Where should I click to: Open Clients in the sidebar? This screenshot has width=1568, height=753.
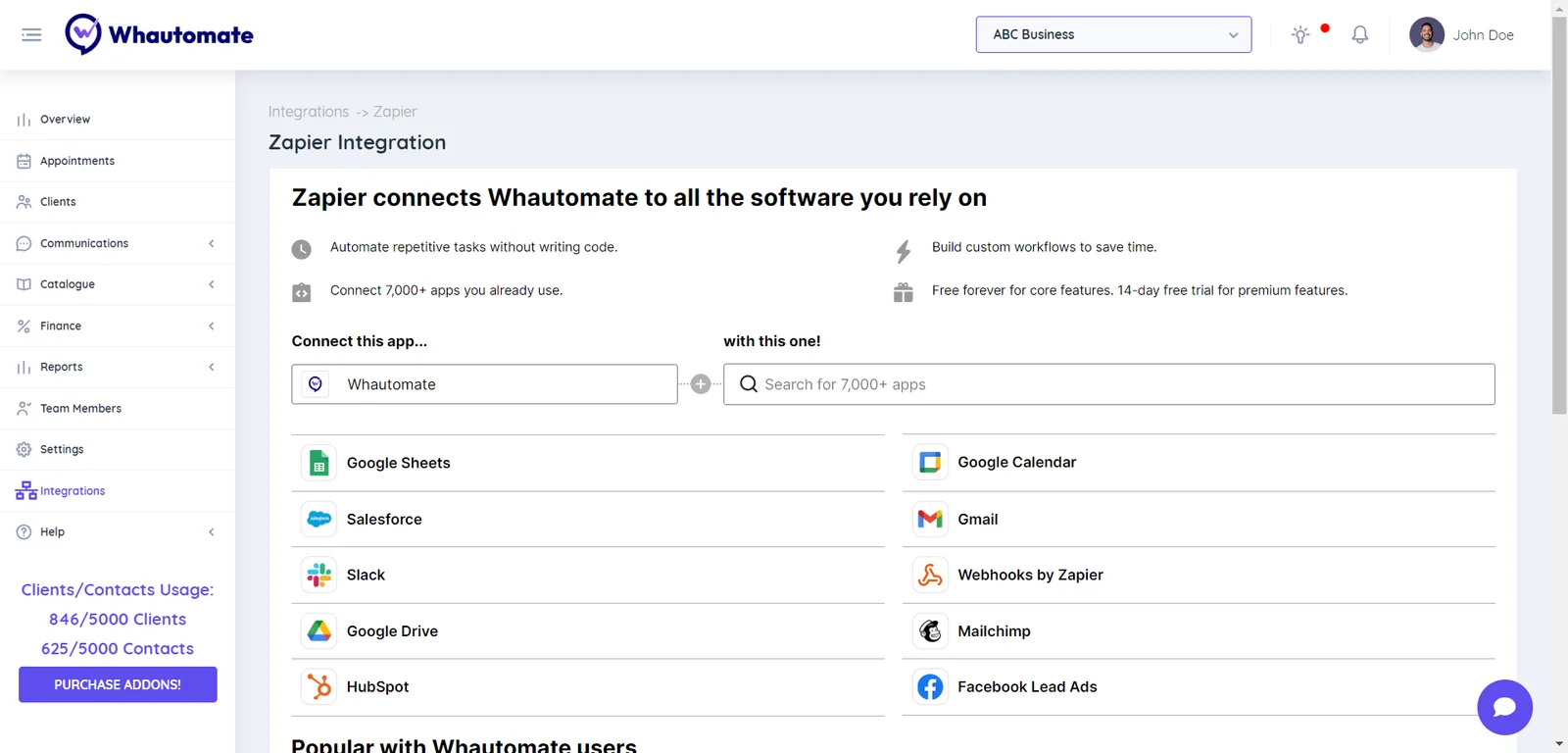(x=118, y=202)
